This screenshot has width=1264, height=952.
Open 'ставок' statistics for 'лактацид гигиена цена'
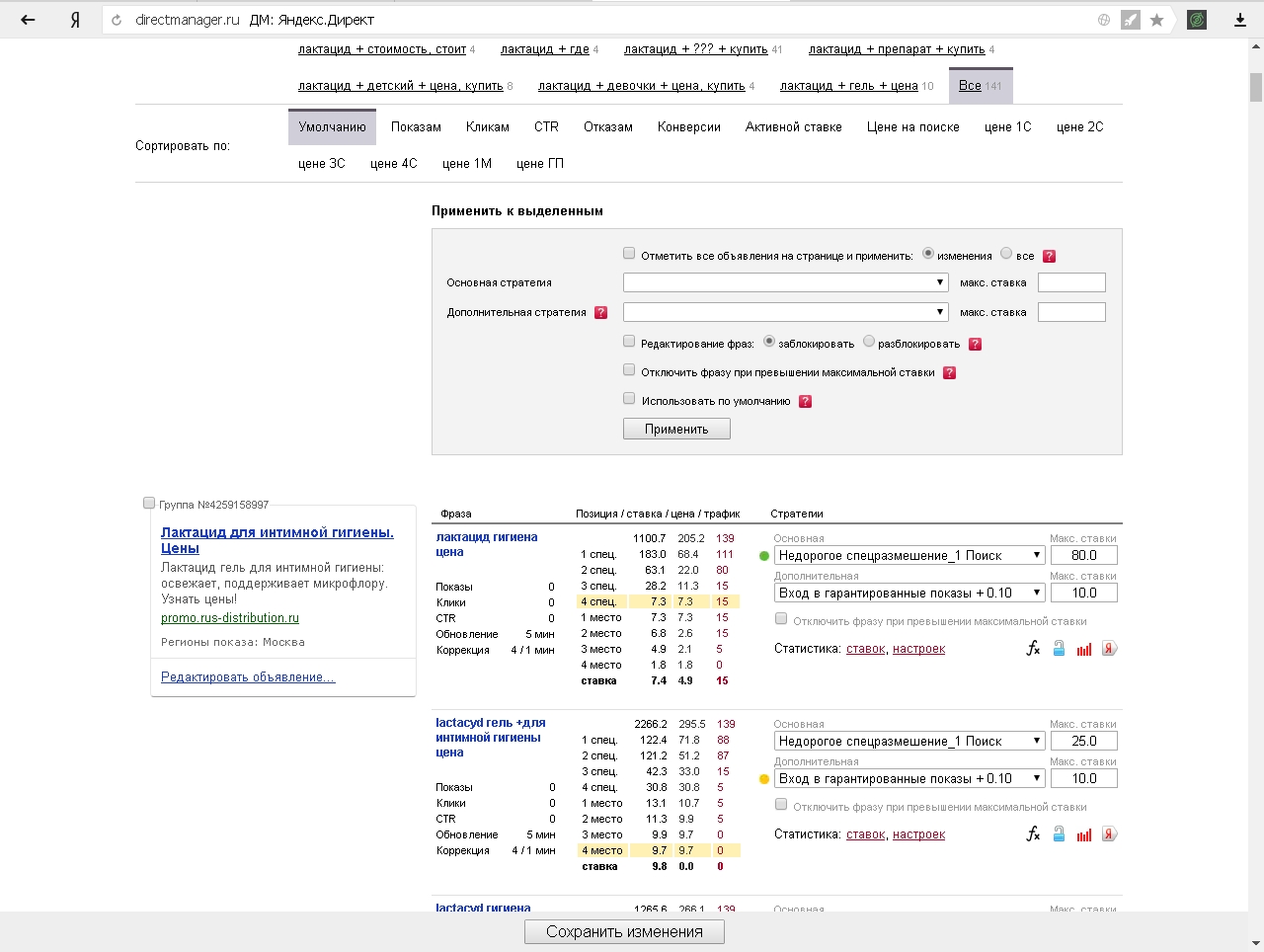click(866, 649)
